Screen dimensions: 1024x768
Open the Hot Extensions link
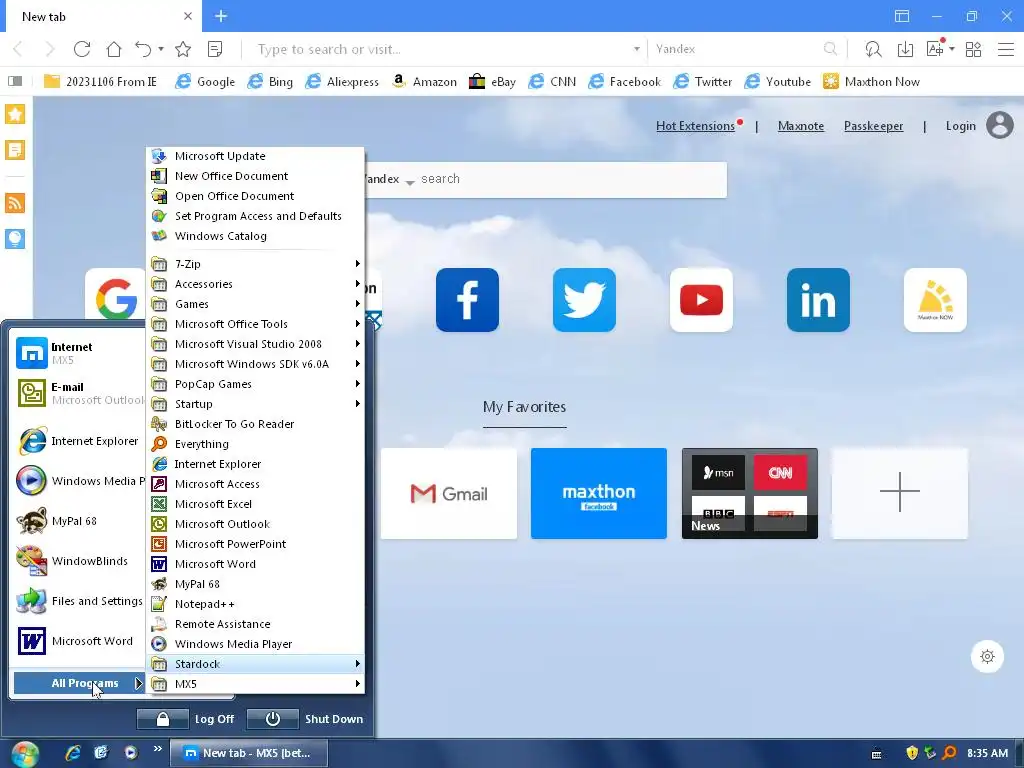(x=695, y=126)
